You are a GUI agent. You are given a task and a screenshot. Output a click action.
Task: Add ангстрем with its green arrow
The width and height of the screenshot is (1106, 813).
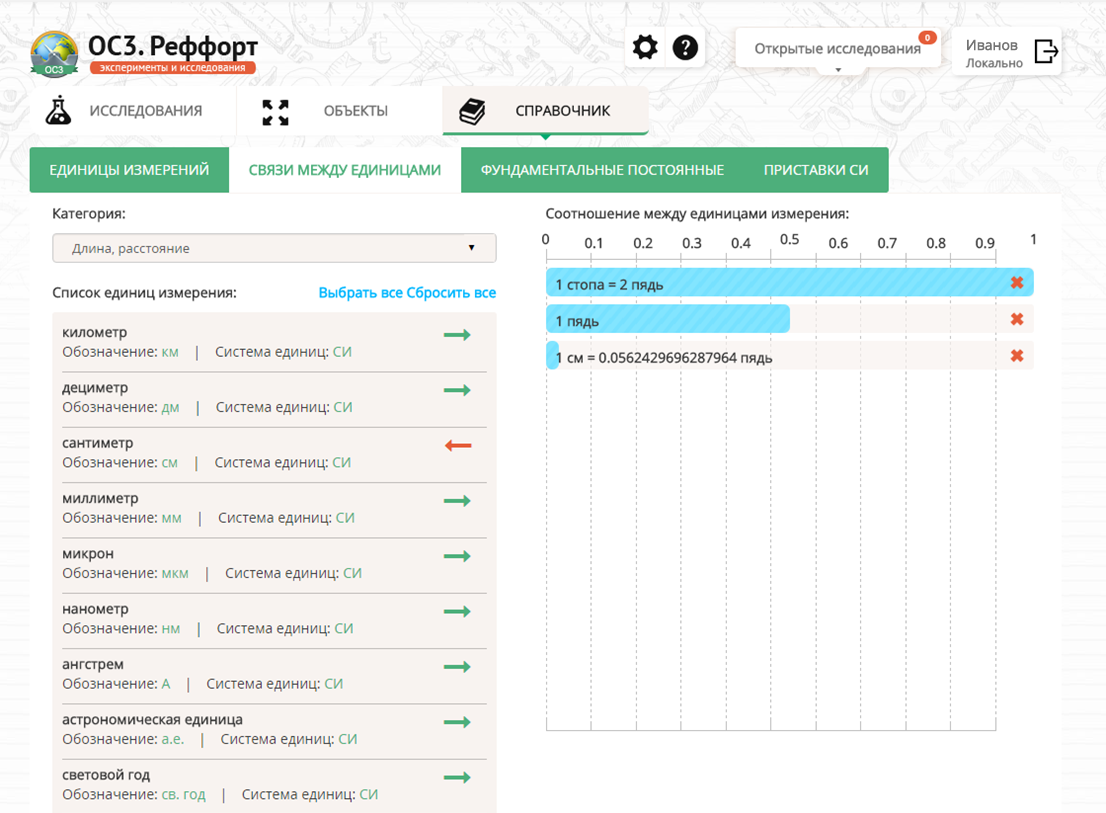click(x=457, y=667)
